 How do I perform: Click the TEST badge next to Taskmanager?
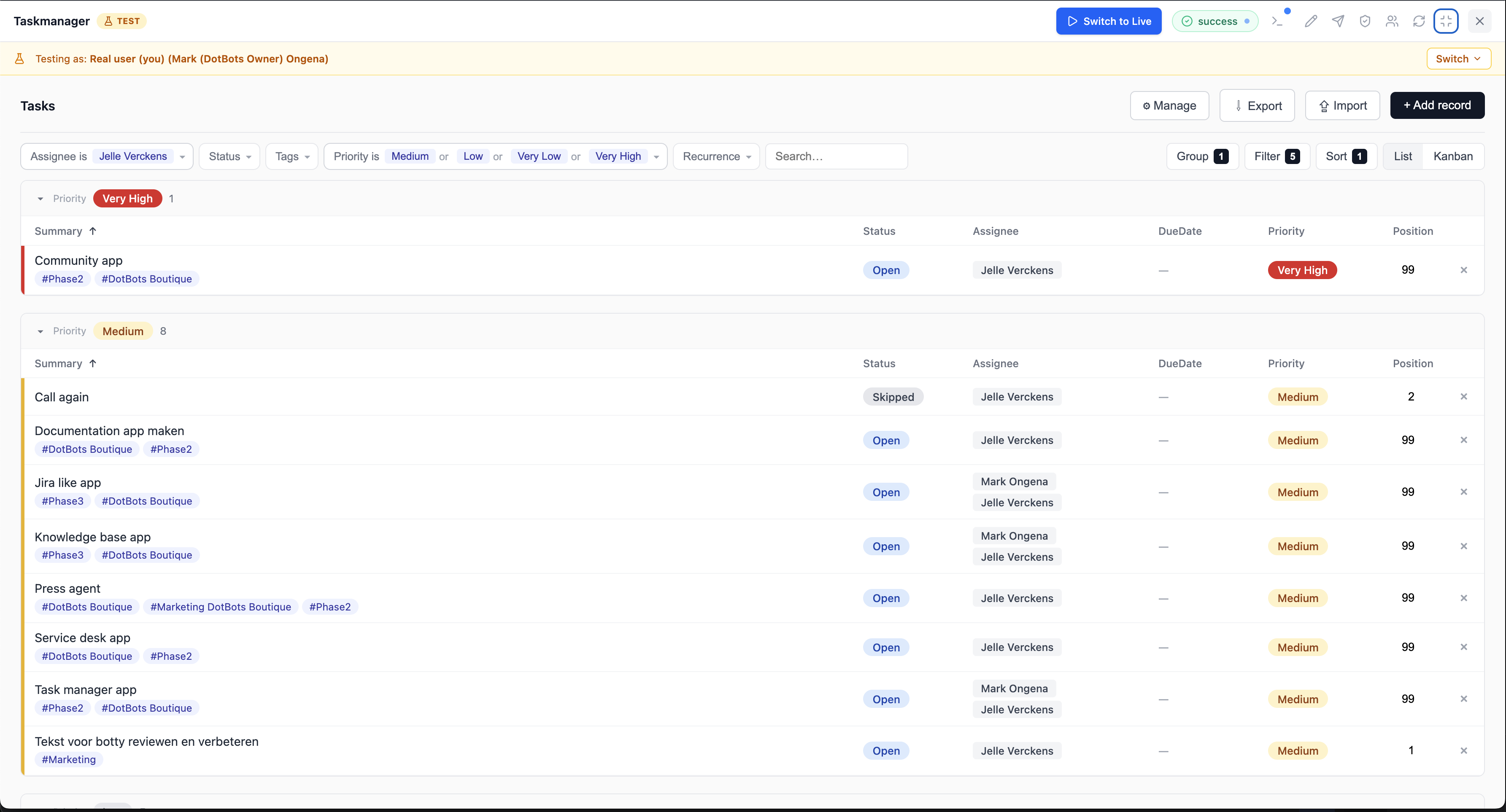[121, 21]
